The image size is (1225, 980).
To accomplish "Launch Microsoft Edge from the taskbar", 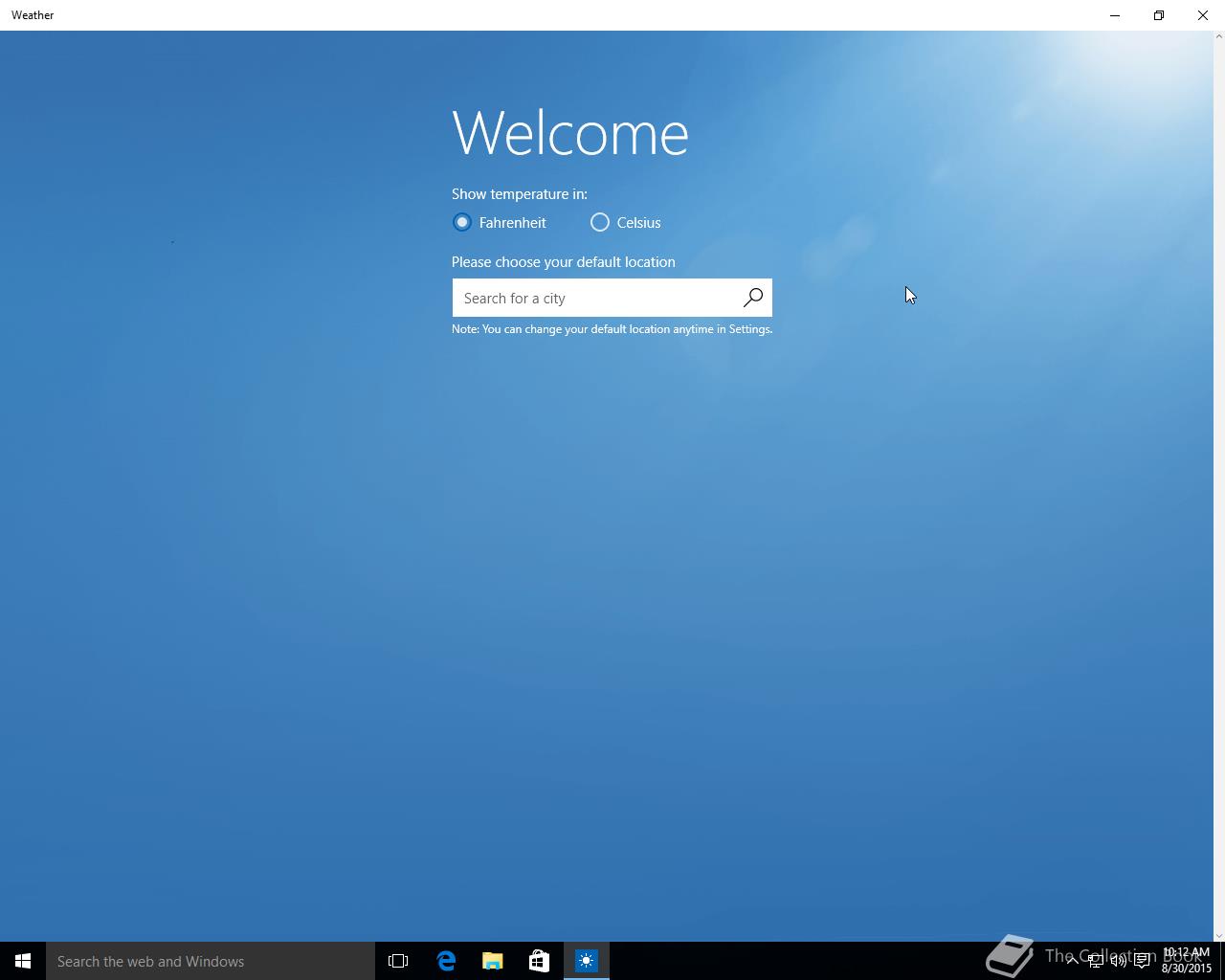I will 446,961.
